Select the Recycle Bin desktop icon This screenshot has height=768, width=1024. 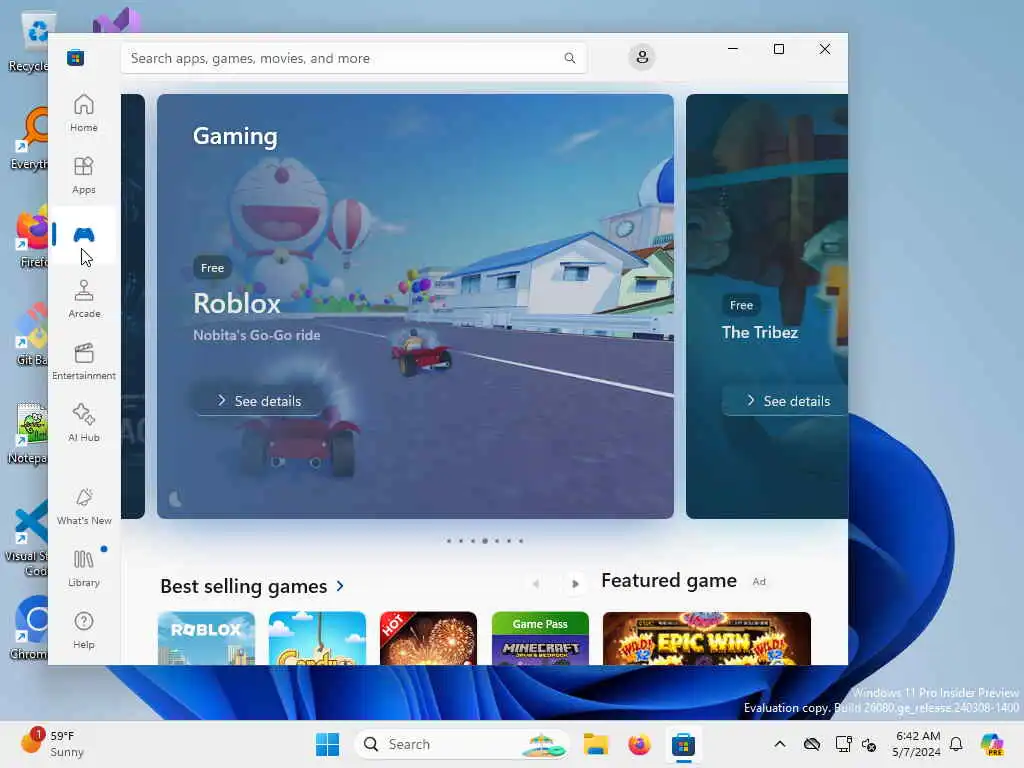coord(29,42)
